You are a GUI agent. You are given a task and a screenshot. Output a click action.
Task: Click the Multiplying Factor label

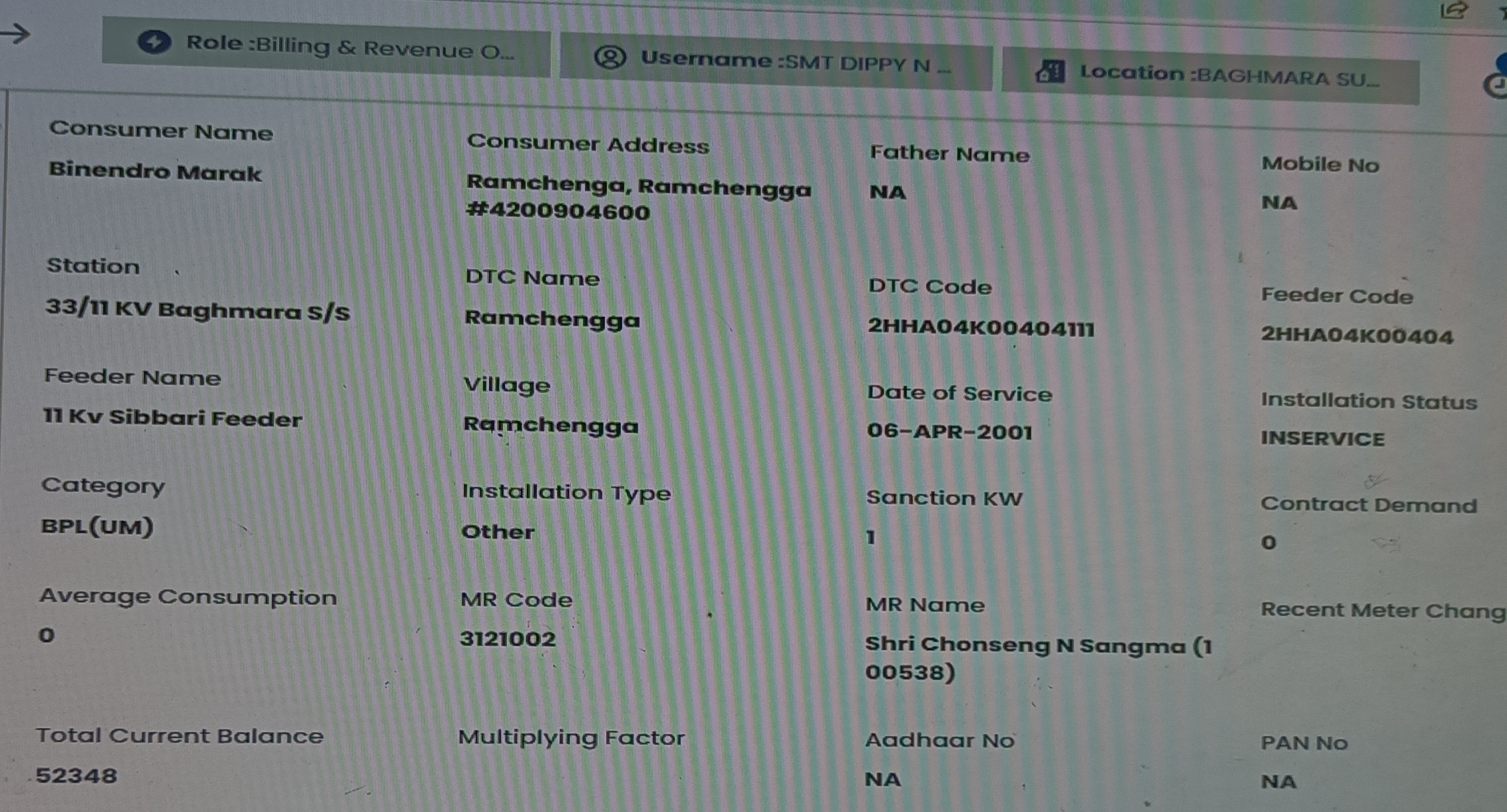571,737
